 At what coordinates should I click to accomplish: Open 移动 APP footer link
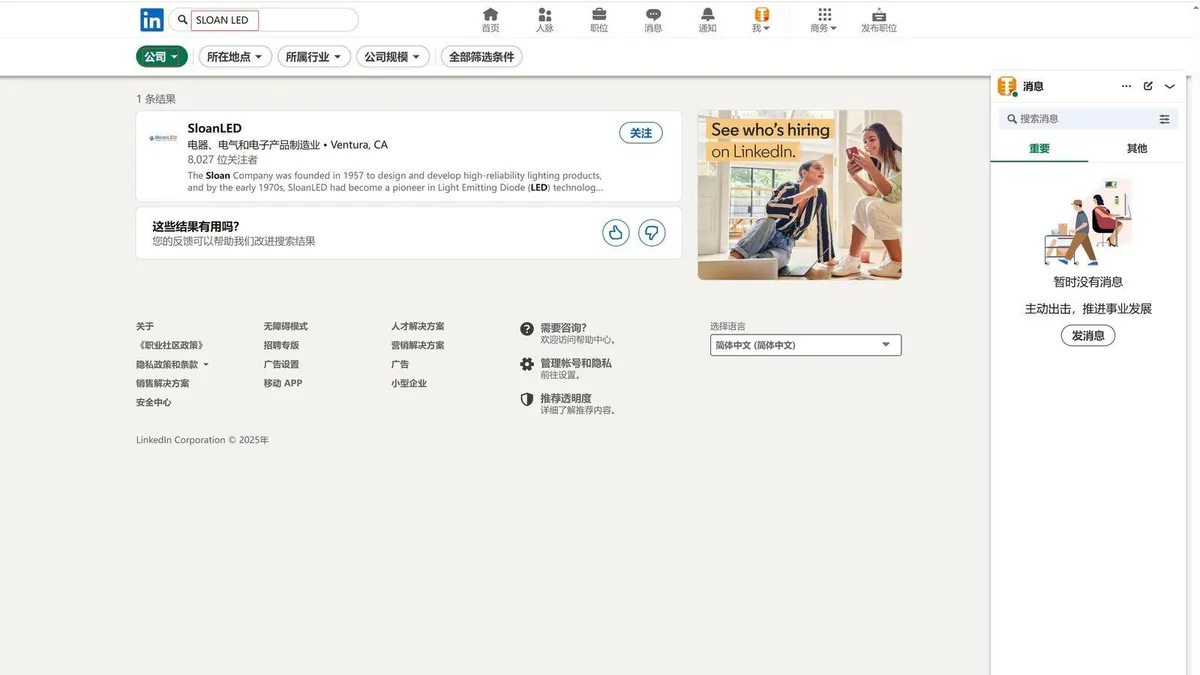point(283,384)
